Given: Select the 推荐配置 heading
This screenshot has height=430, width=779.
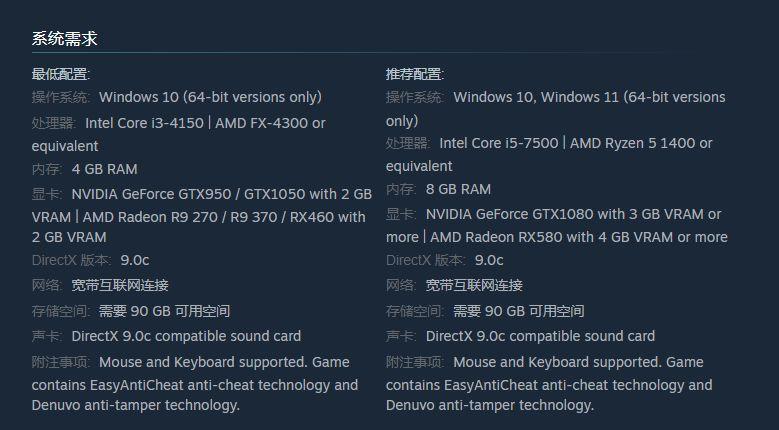Looking at the screenshot, I should coord(414,74).
